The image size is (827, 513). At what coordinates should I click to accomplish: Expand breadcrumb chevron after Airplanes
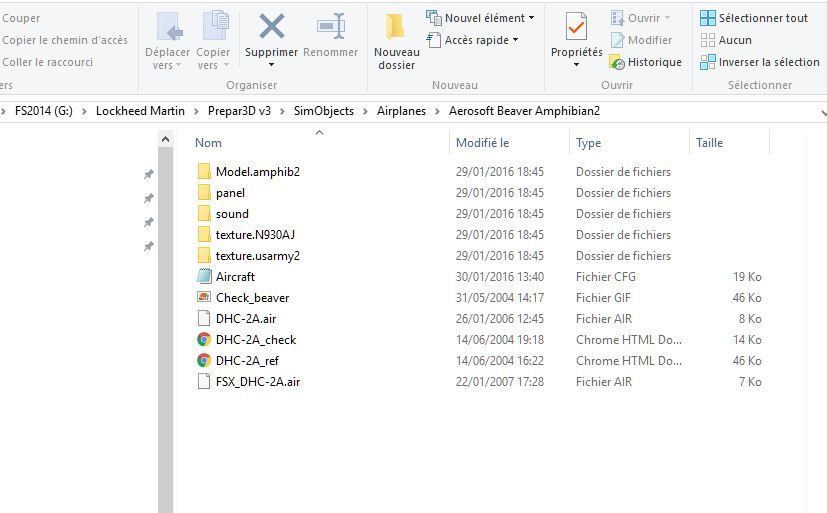coord(437,111)
